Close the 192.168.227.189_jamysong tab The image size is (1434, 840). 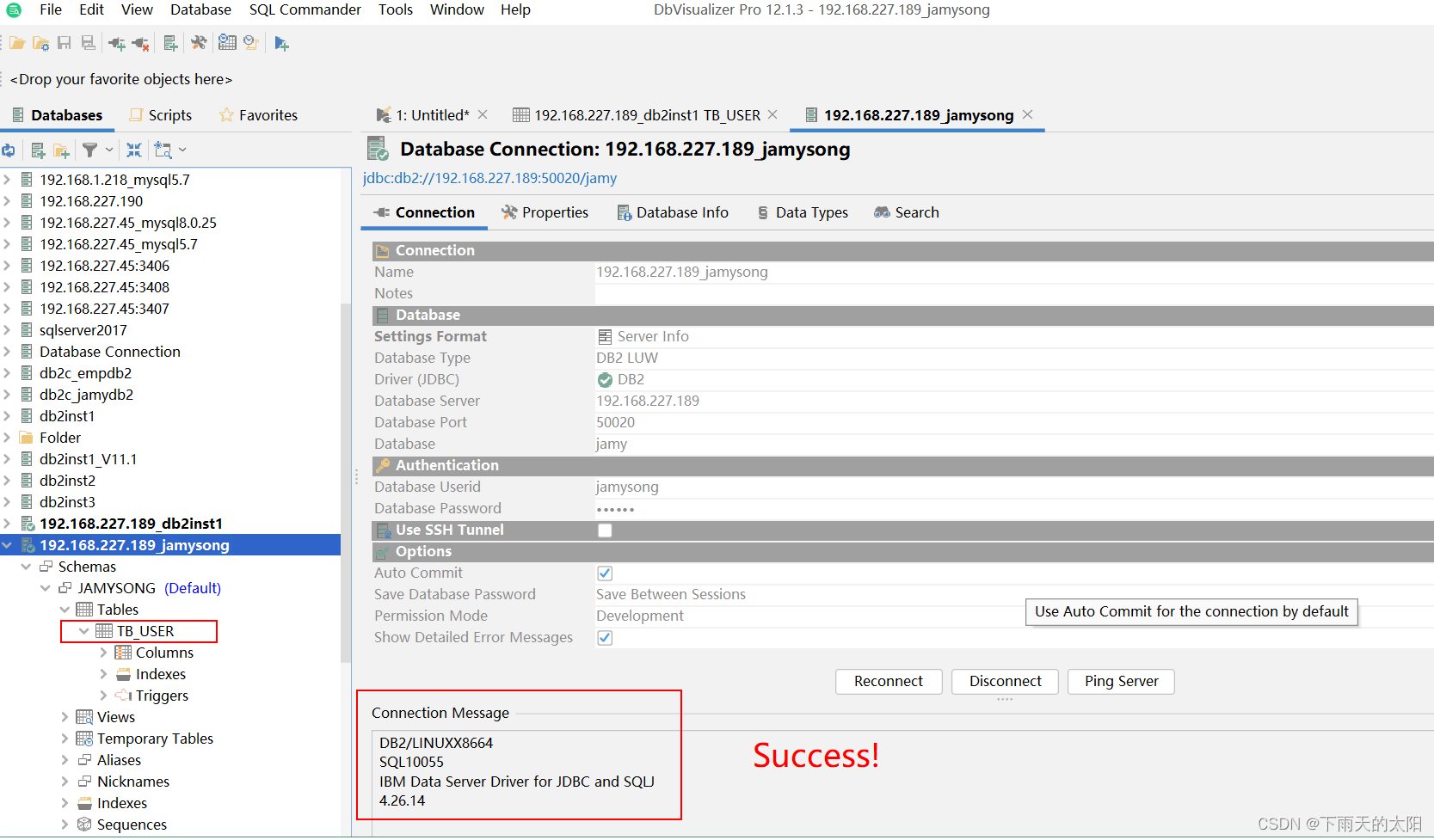tap(1027, 114)
